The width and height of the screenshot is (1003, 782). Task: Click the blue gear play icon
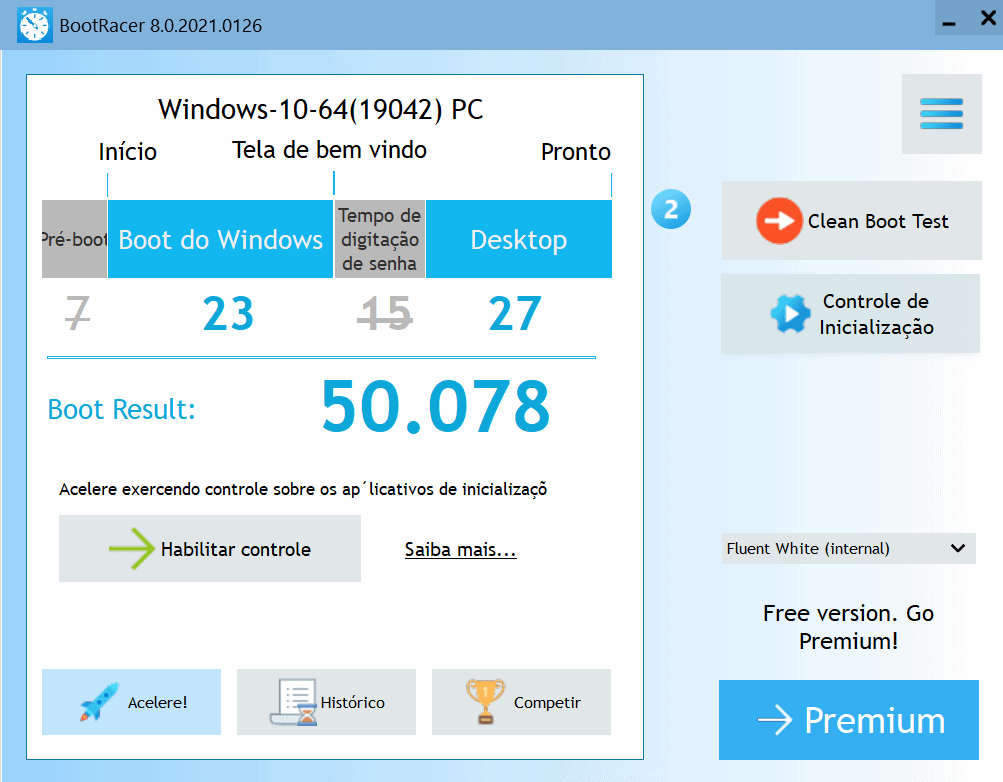click(790, 313)
